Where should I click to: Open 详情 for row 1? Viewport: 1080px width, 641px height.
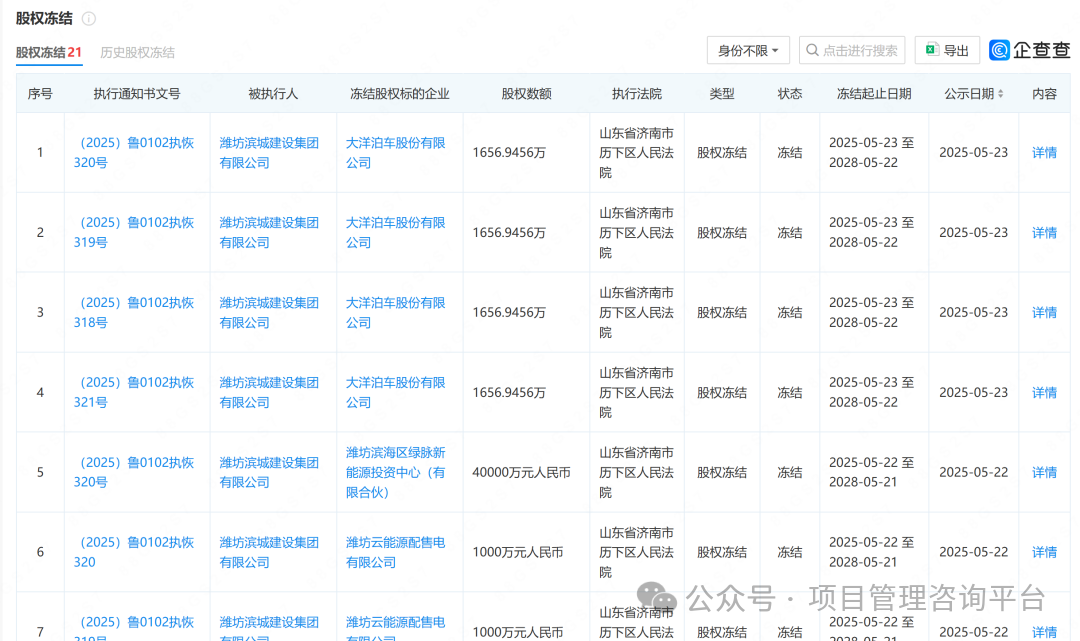point(1044,153)
